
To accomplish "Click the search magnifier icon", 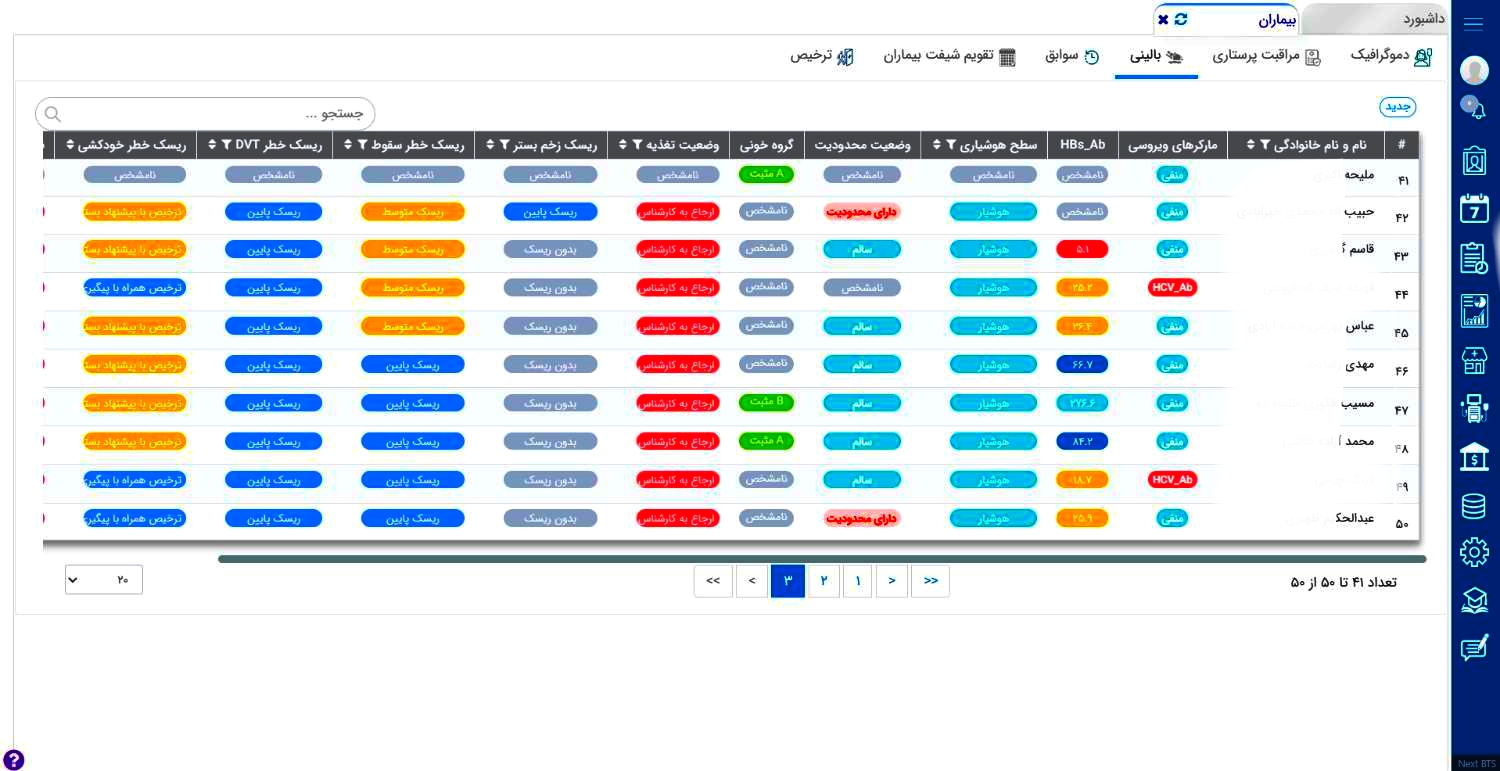I will tap(53, 114).
